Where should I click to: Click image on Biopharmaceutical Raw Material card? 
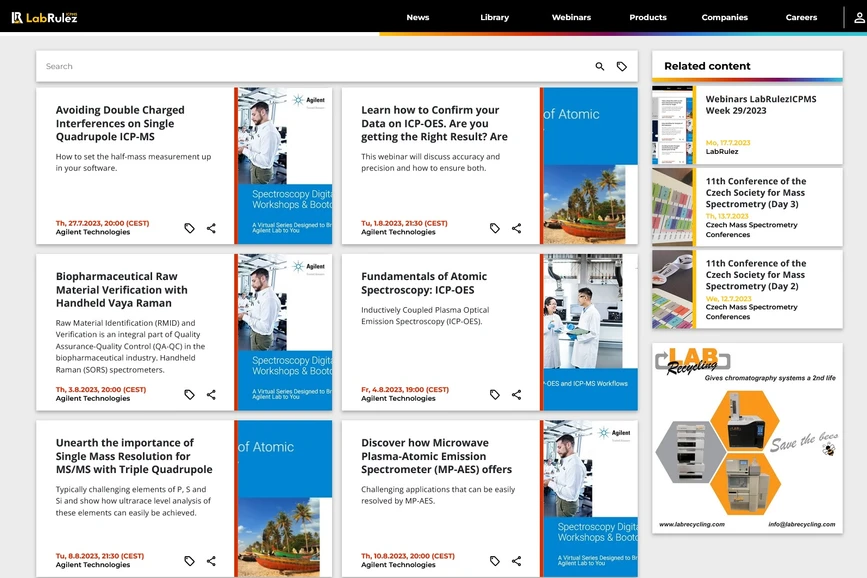click(285, 332)
